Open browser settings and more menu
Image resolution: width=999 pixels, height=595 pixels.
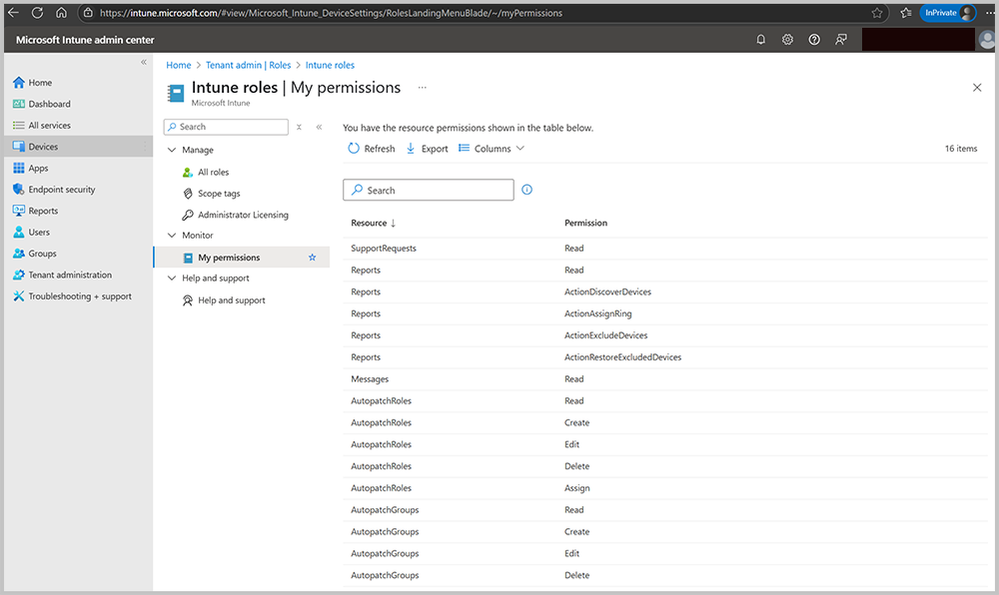[989, 13]
